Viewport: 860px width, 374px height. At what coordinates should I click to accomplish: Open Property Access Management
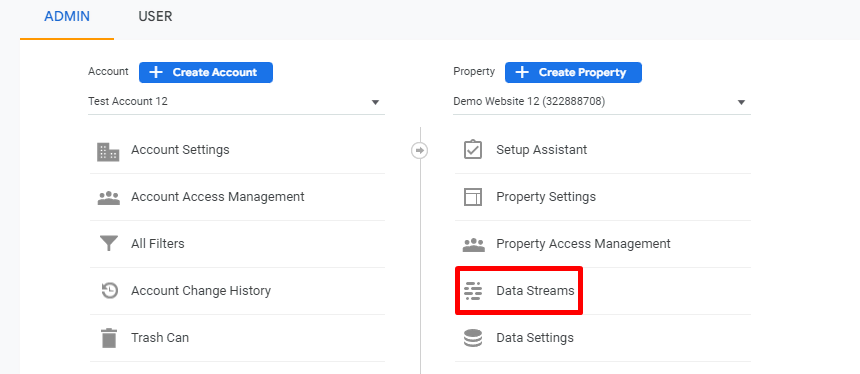(x=603, y=244)
